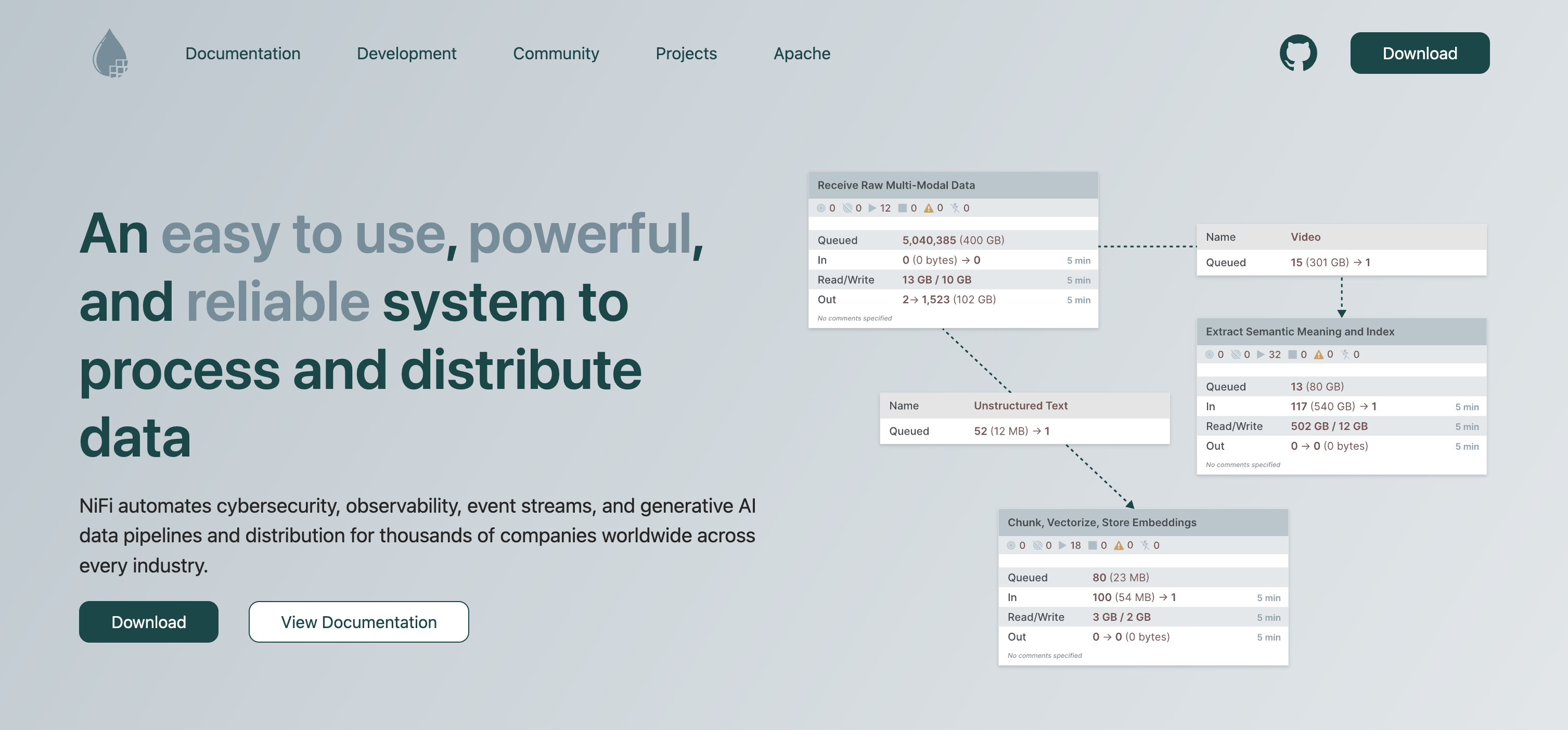1568x730 pixels.
Task: Click the not-transmitting icon in Receive Raw Multi-Modal Data
Action: [x=847, y=208]
